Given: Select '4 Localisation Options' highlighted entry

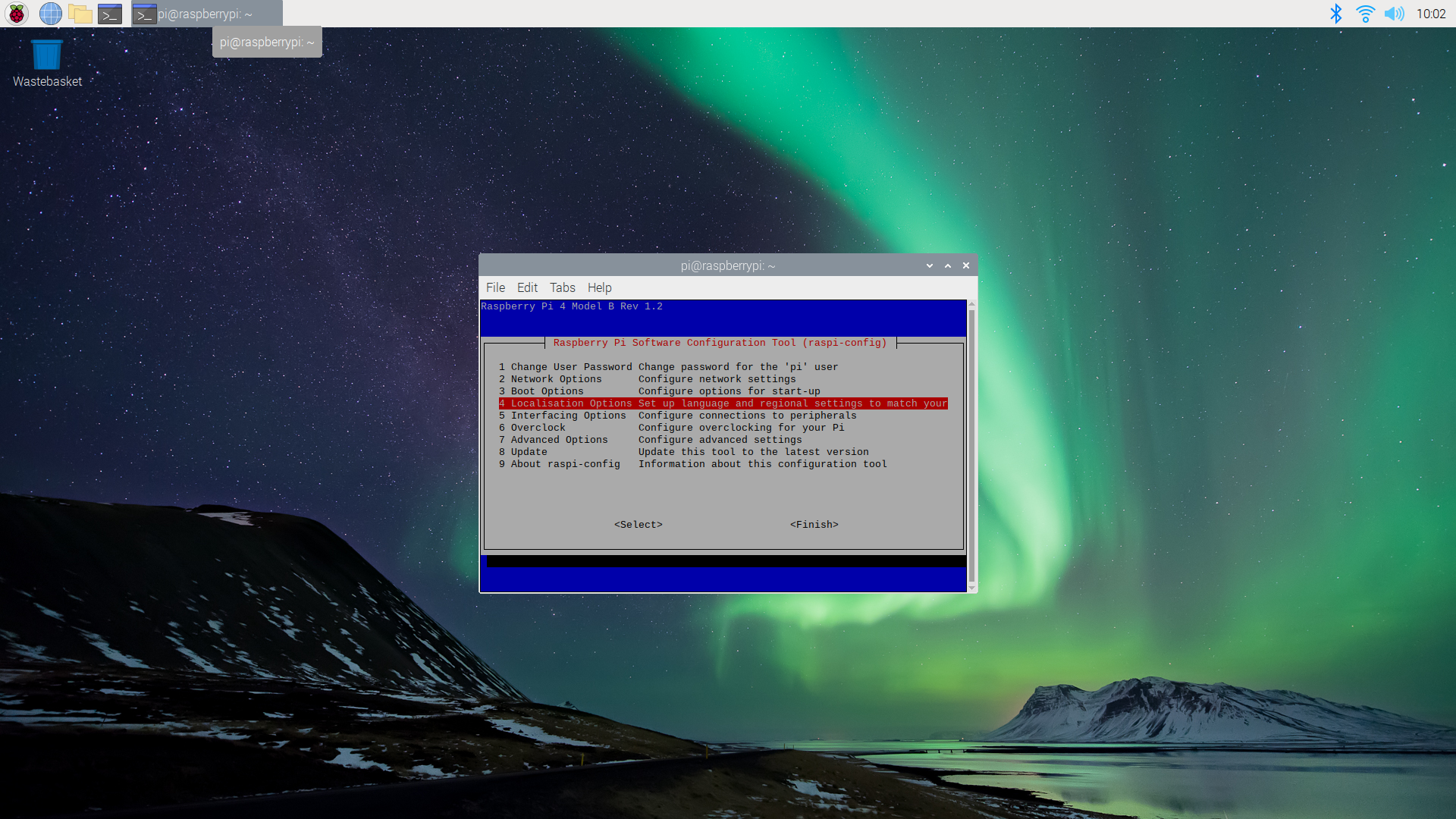Looking at the screenshot, I should pyautogui.click(x=723, y=403).
